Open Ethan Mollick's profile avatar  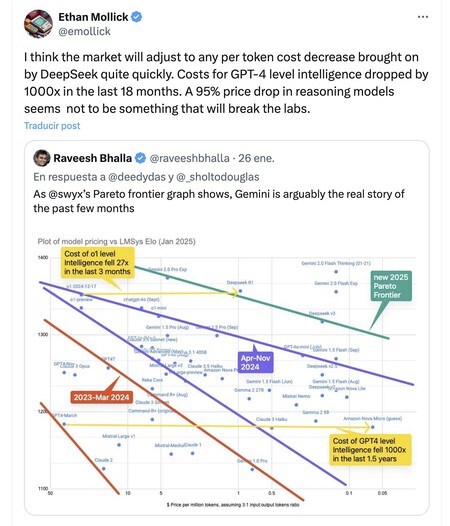coord(38,24)
